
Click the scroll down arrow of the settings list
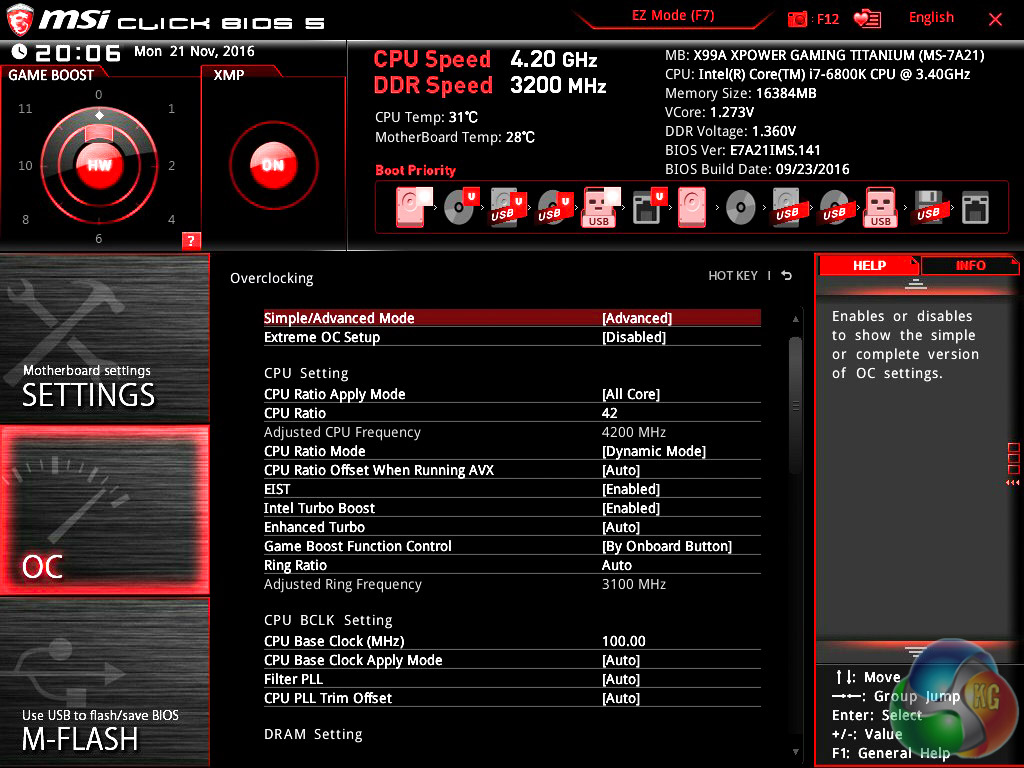tap(795, 752)
